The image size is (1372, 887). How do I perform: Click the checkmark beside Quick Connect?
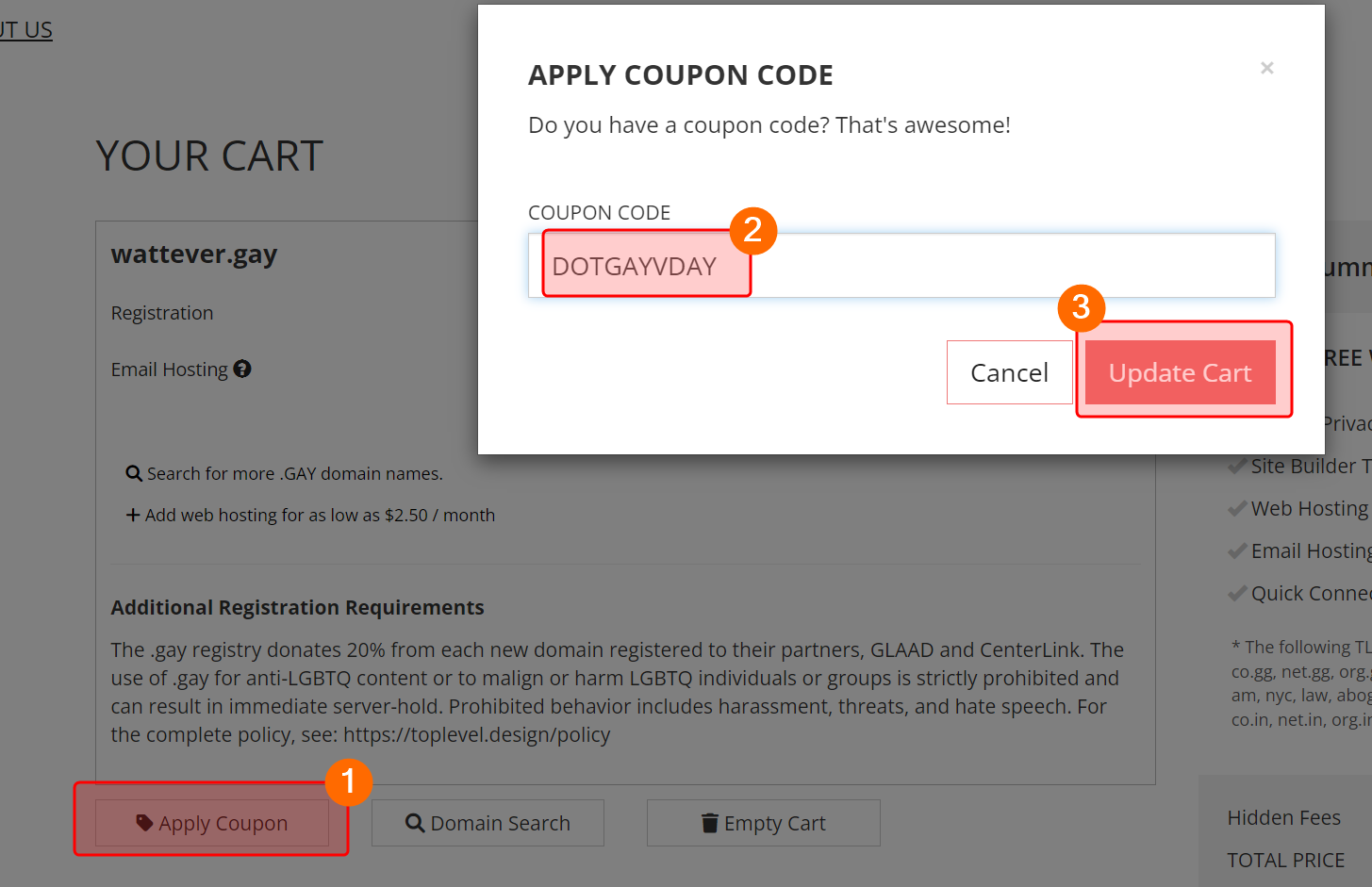[1237, 593]
